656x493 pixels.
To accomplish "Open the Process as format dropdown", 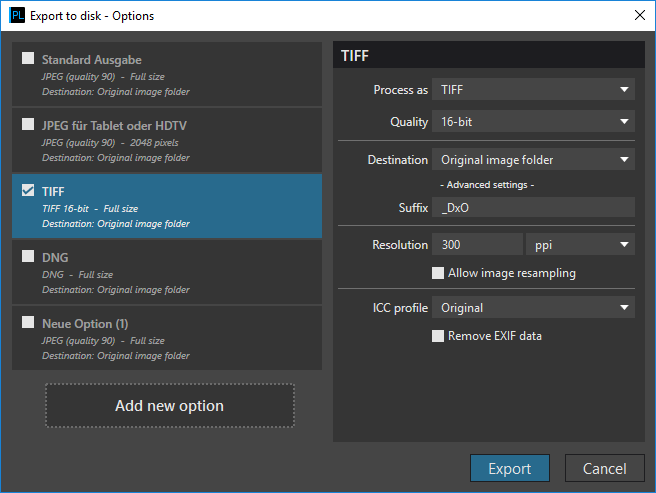I will pos(533,89).
